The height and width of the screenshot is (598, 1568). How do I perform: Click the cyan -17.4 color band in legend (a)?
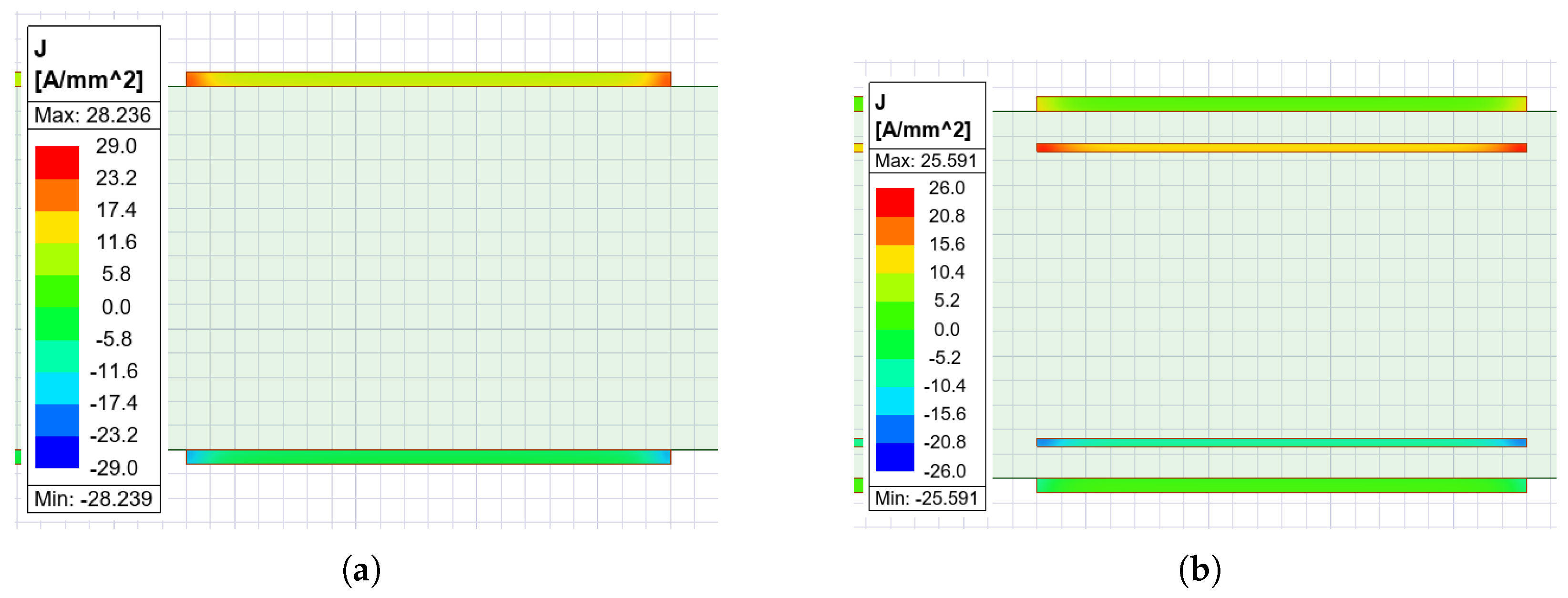[x=57, y=387]
